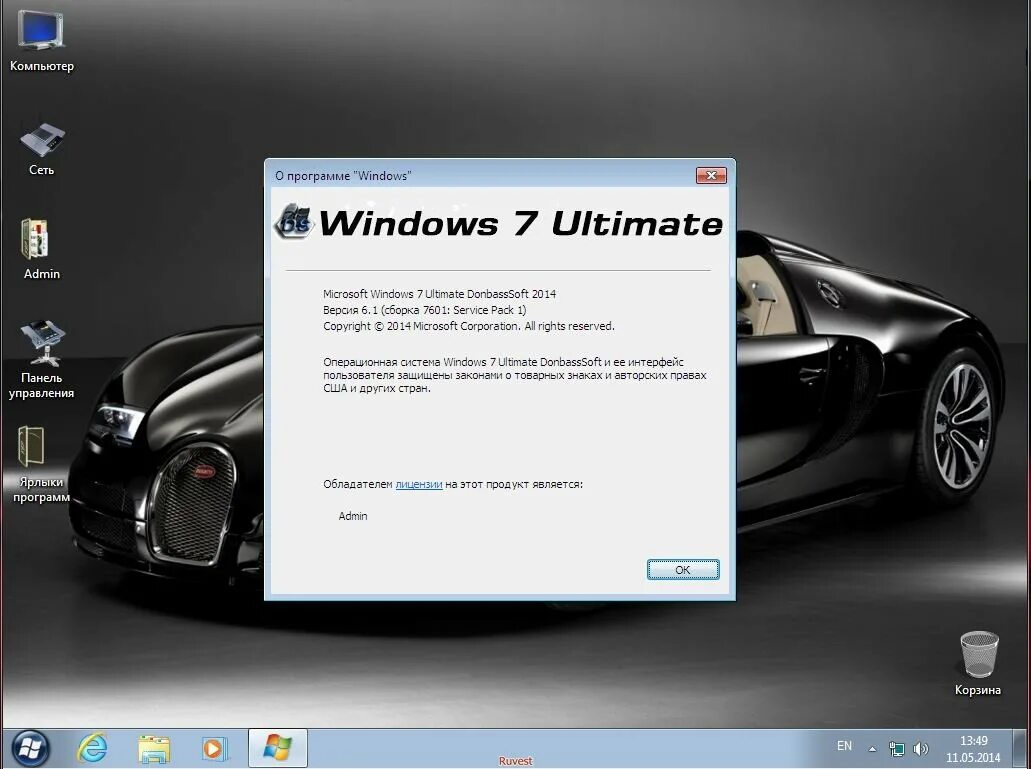
Task: Select the active Windows flag taskbar button
Action: click(277, 747)
